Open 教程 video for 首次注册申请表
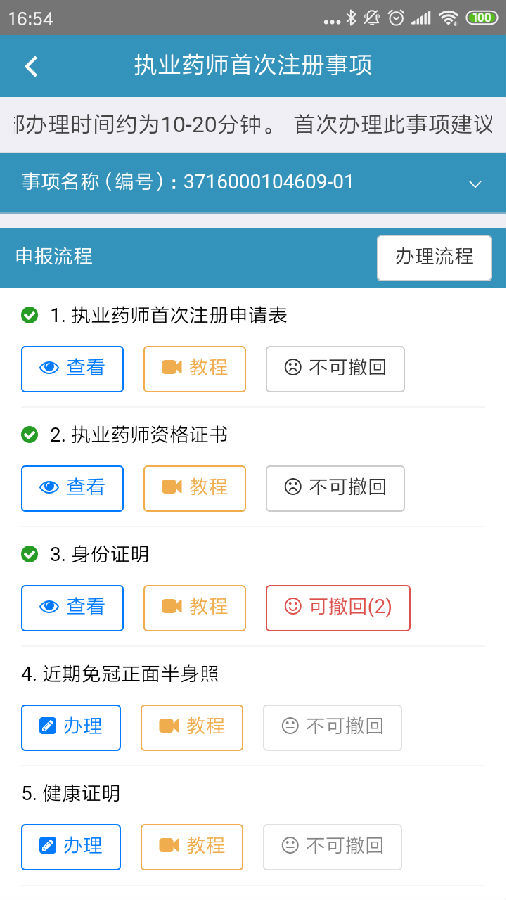The width and height of the screenshot is (506, 900). pos(194,368)
